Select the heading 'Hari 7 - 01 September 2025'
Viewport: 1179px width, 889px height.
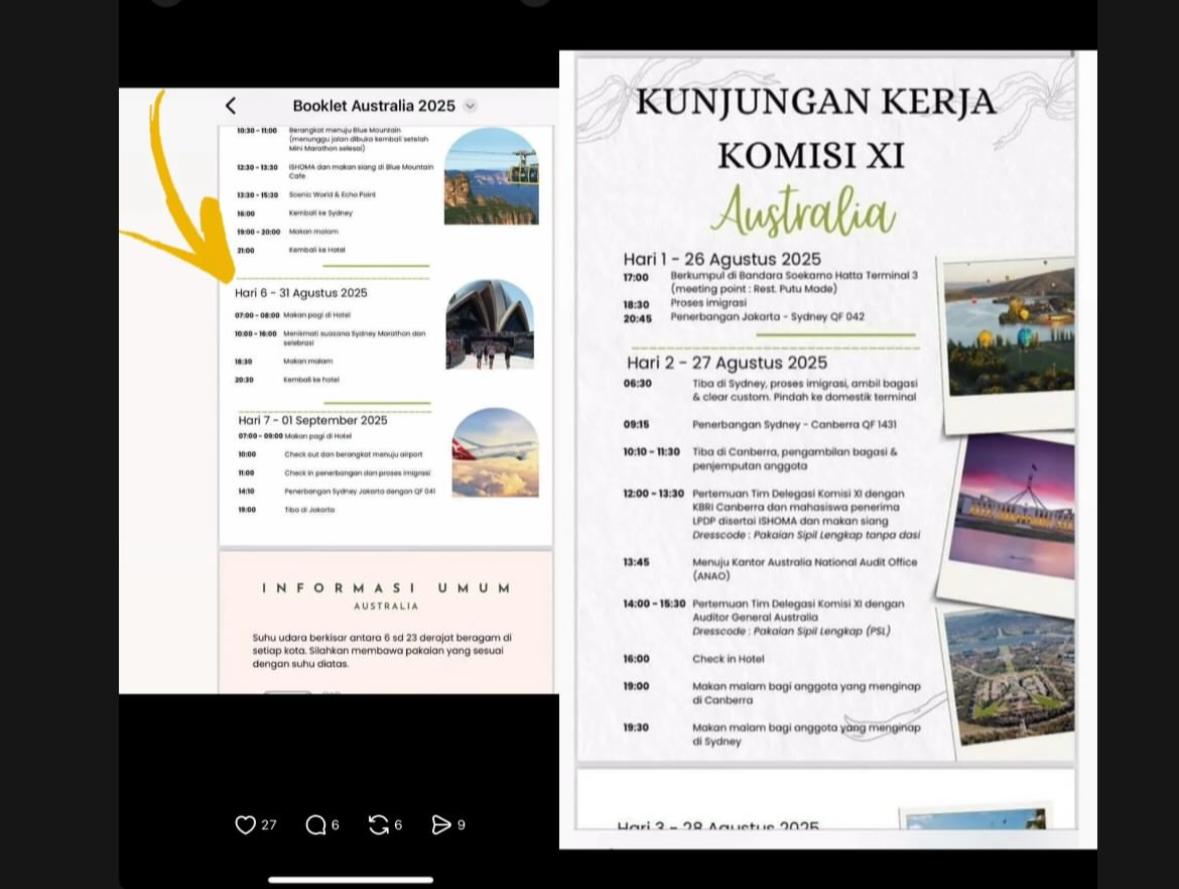click(313, 420)
